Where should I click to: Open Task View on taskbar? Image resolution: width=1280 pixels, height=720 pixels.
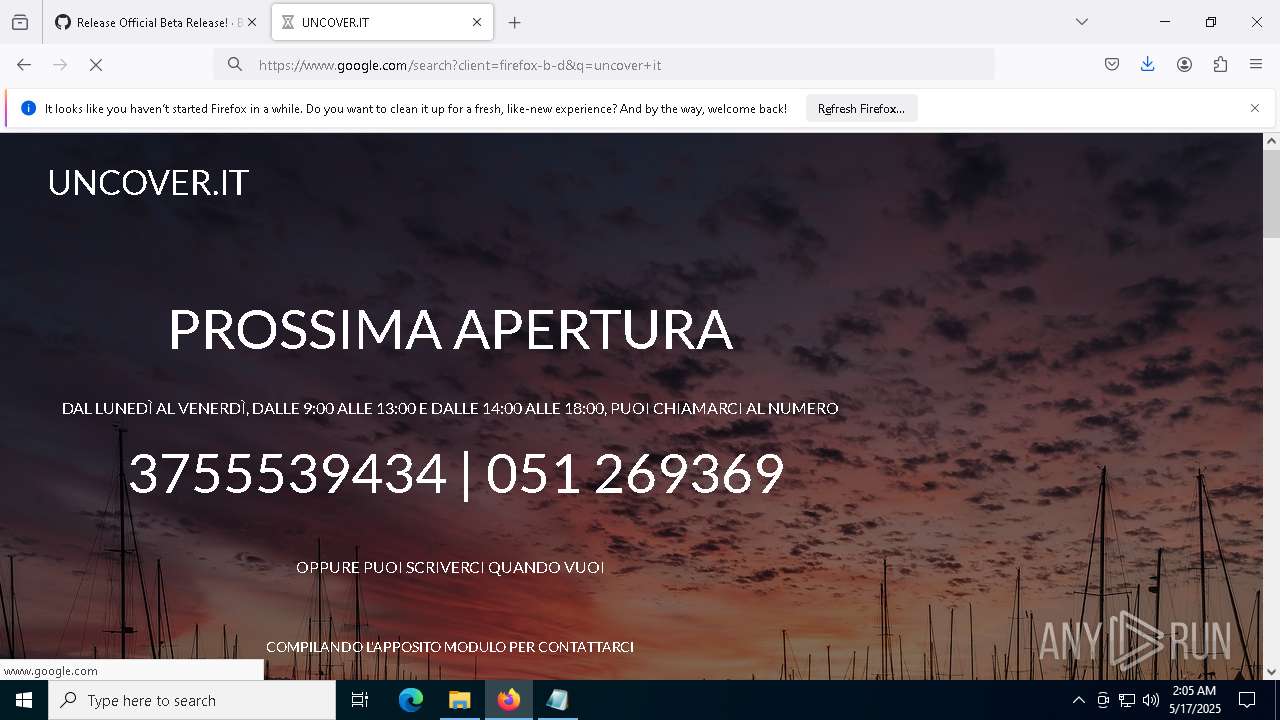(x=361, y=700)
